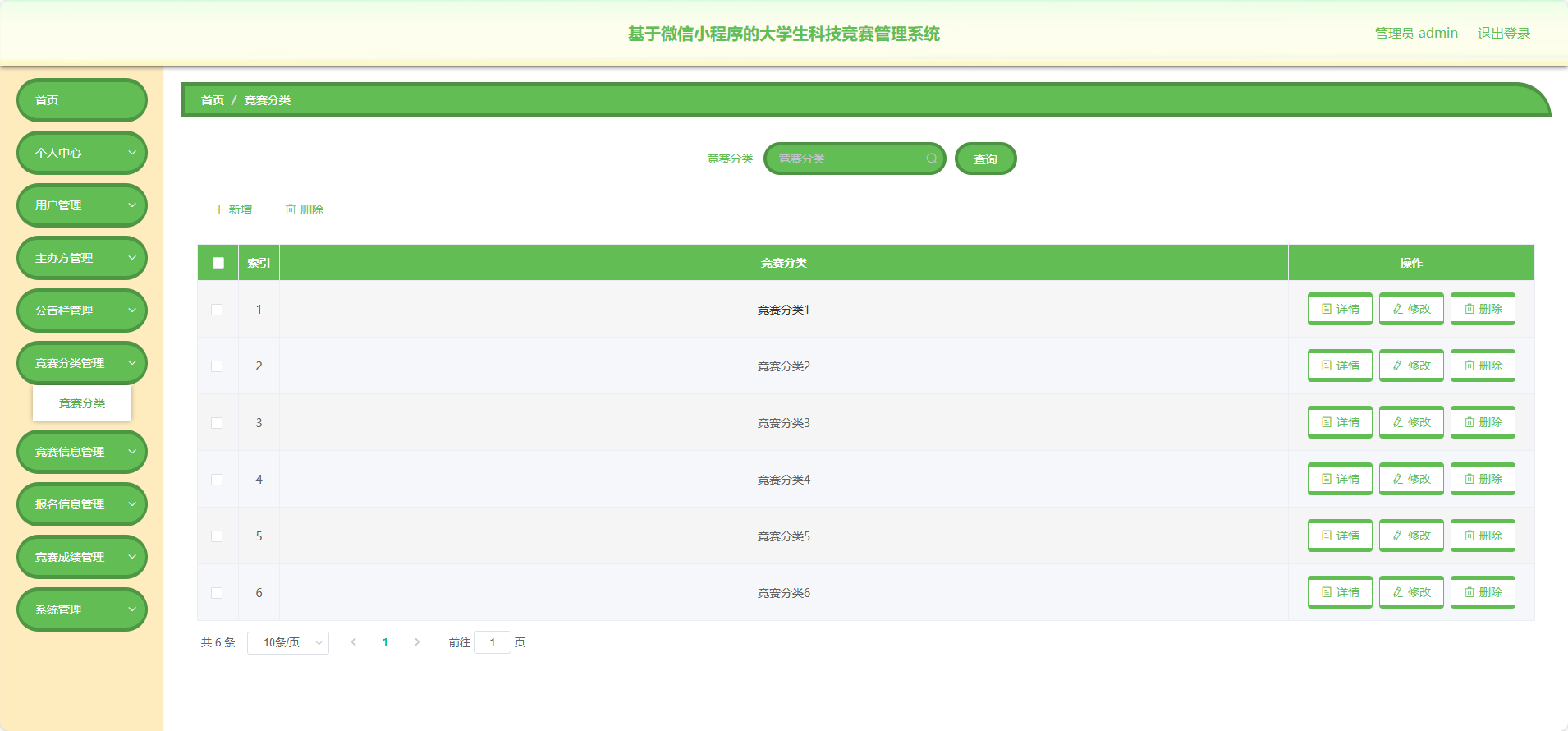Click 退出登录 link
This screenshot has width=1568, height=731.
tap(1504, 34)
